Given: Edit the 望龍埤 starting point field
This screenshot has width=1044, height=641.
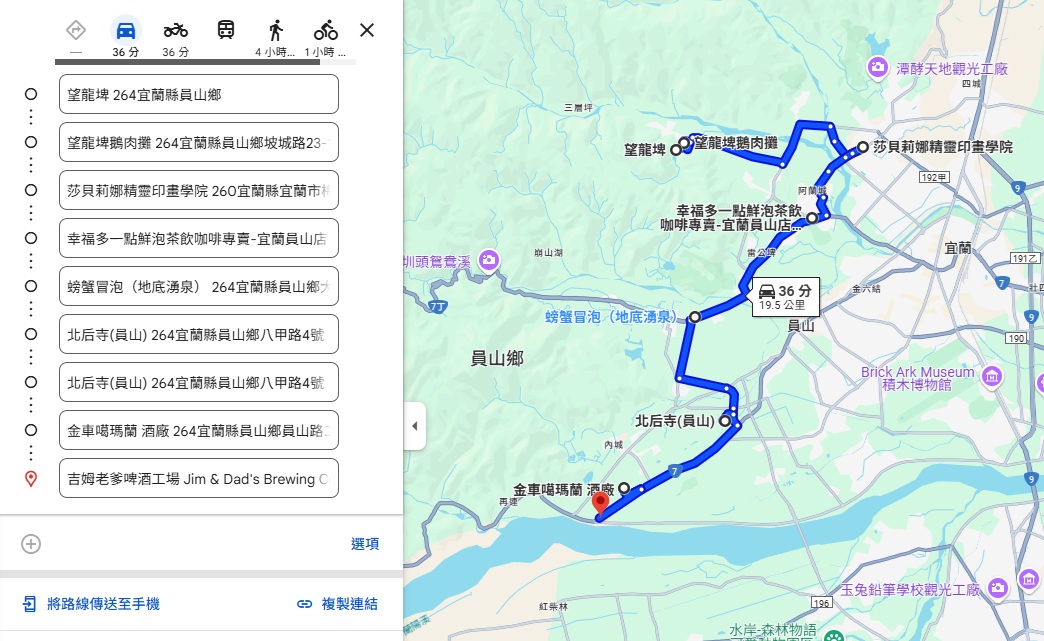Looking at the screenshot, I should point(198,95).
